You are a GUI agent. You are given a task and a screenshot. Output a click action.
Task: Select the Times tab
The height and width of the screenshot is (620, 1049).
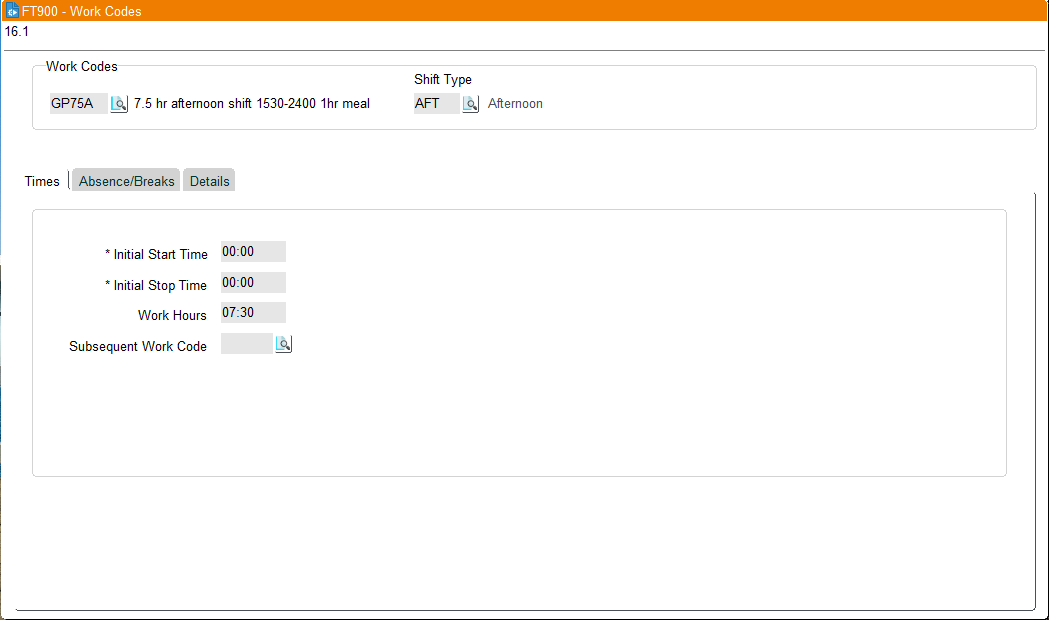(x=41, y=180)
